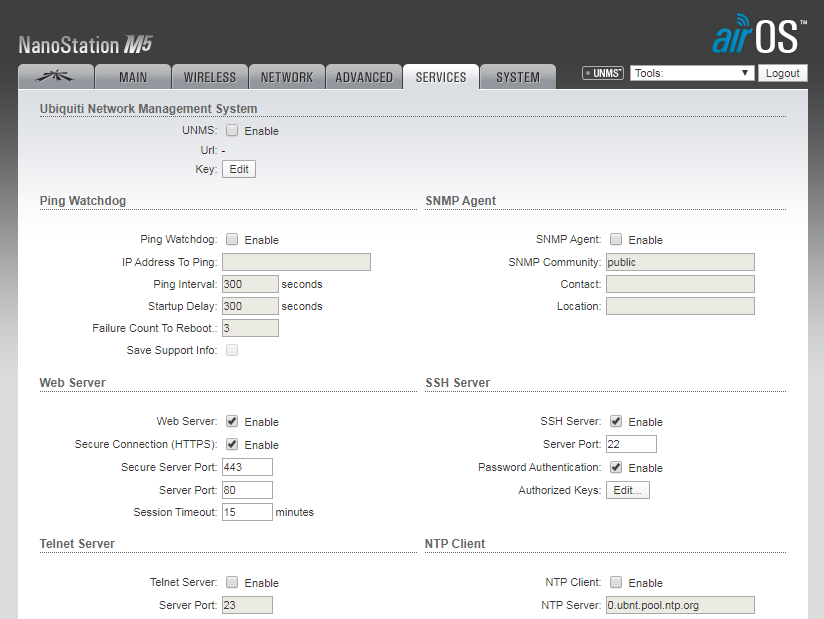Image resolution: width=824 pixels, height=619 pixels.
Task: Click the SNMP Contact field
Action: [681, 284]
